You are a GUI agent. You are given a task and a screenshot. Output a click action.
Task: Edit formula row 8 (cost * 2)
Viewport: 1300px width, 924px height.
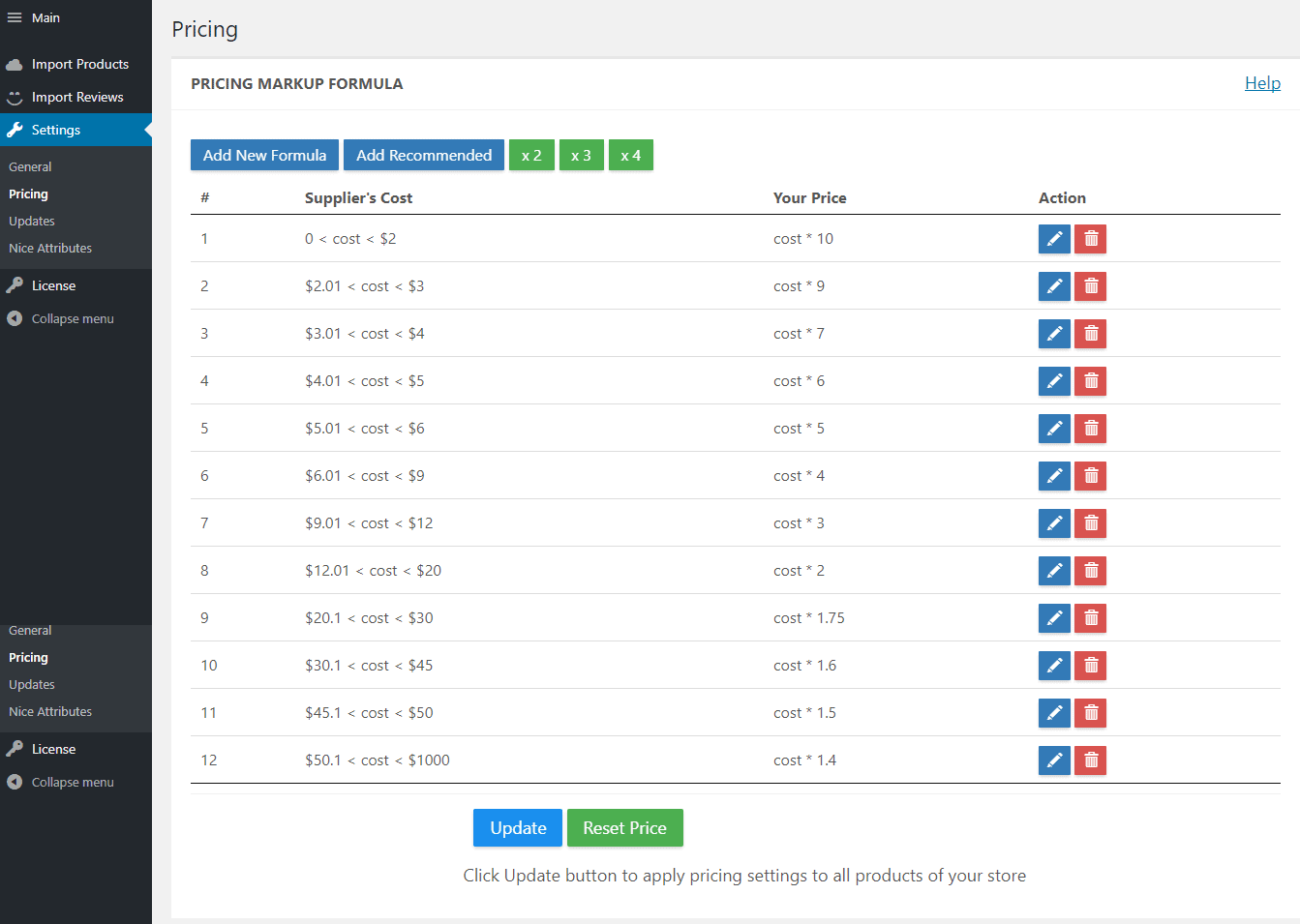(x=1054, y=571)
